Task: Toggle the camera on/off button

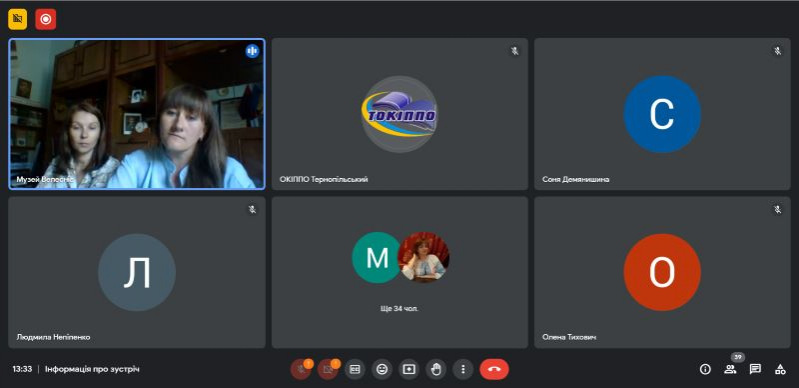Action: (328, 369)
